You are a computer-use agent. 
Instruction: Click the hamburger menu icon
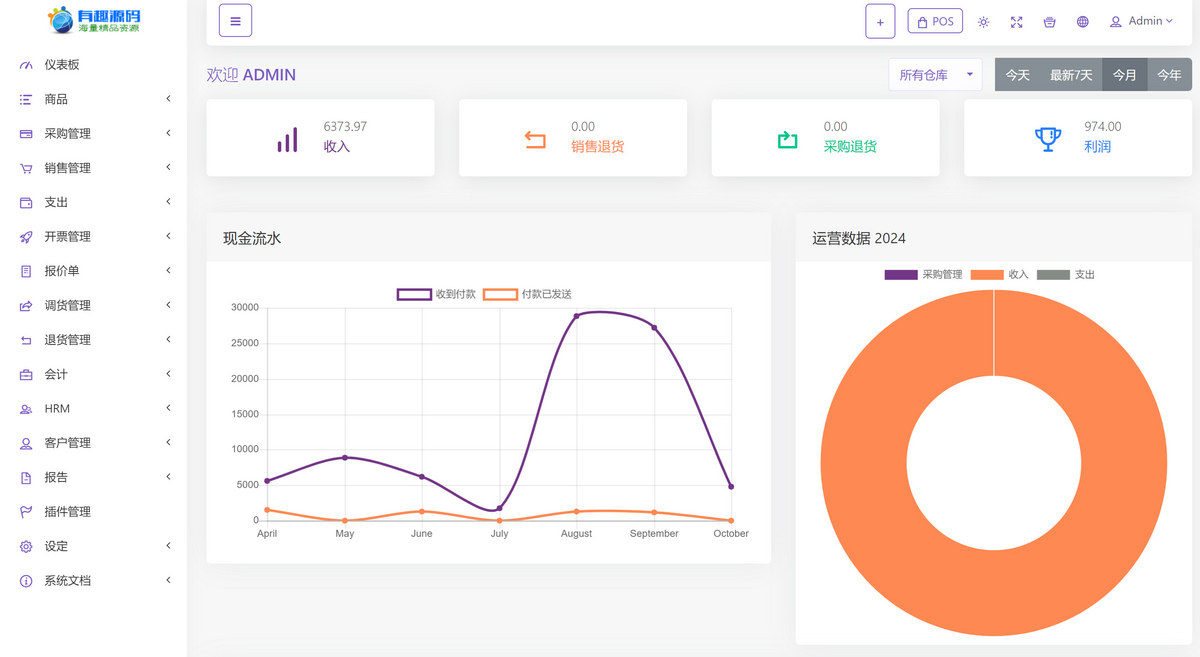[x=235, y=21]
